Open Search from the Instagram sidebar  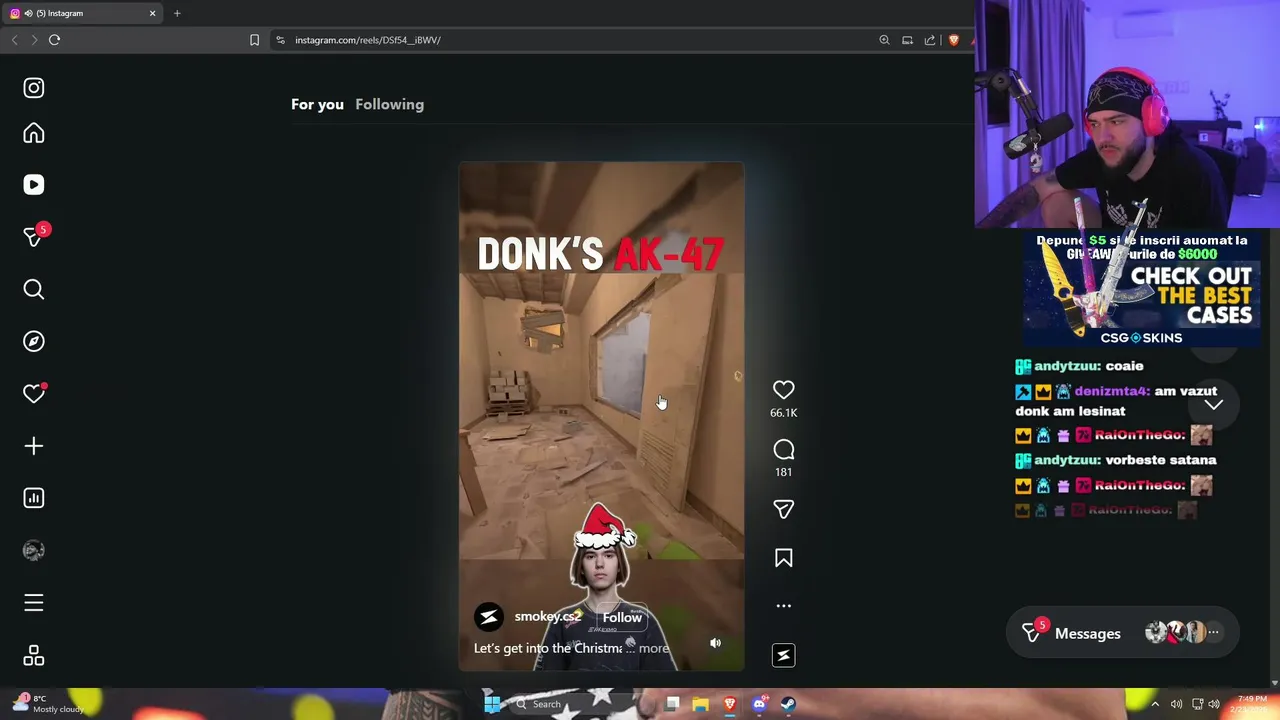click(x=34, y=290)
